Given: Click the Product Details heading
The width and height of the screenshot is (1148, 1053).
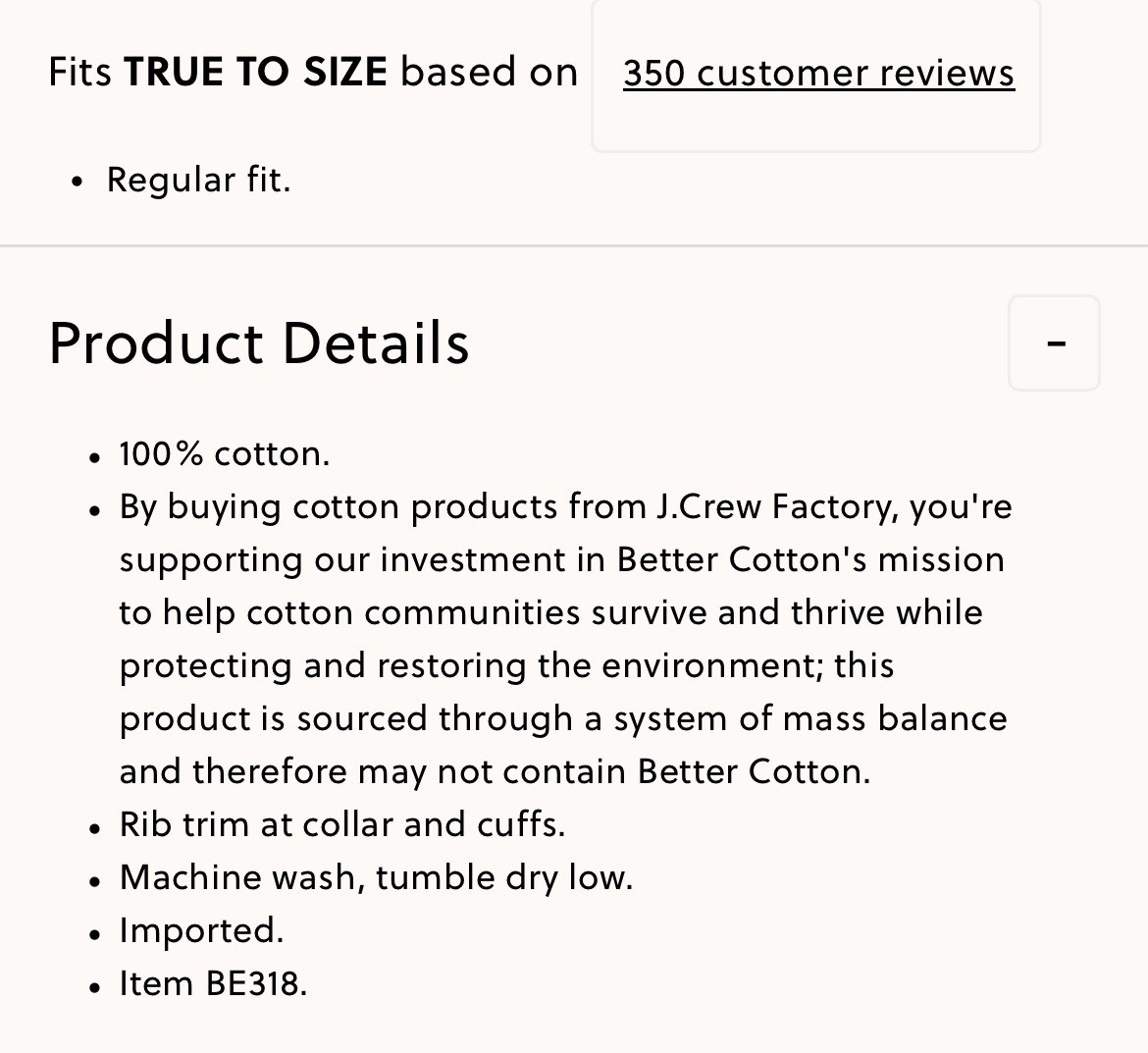Looking at the screenshot, I should click(258, 342).
